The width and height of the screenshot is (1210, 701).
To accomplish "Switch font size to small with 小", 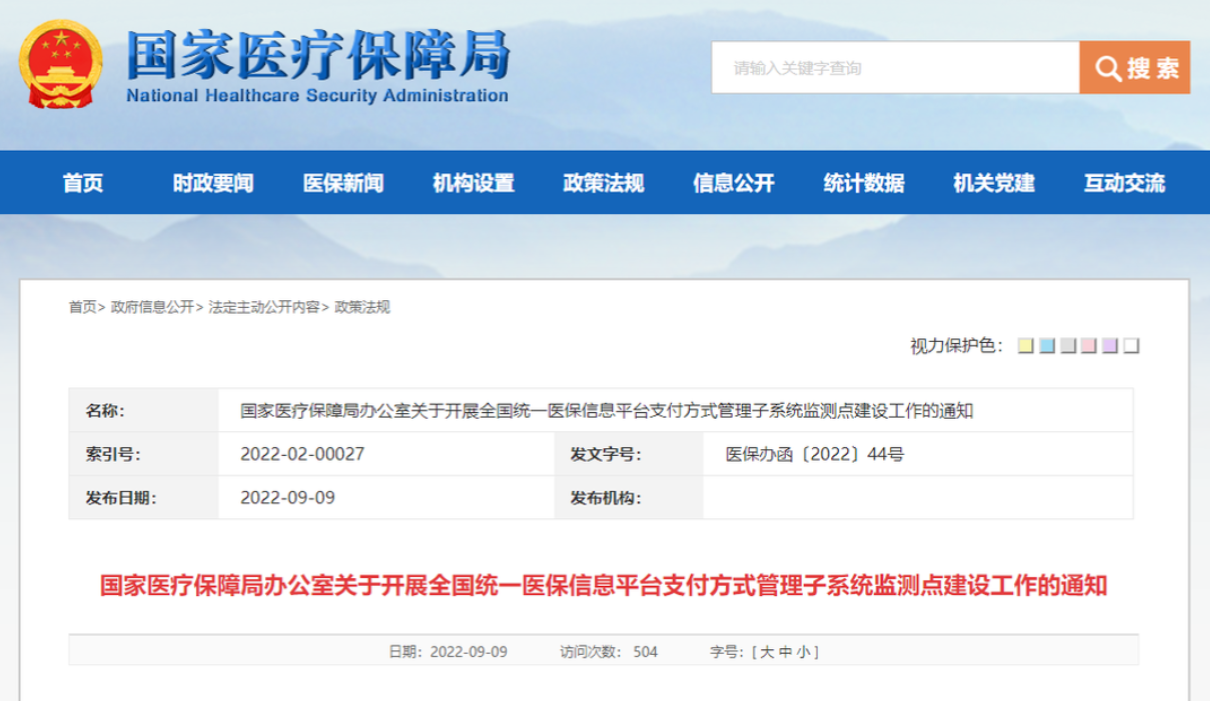I will point(803,652).
